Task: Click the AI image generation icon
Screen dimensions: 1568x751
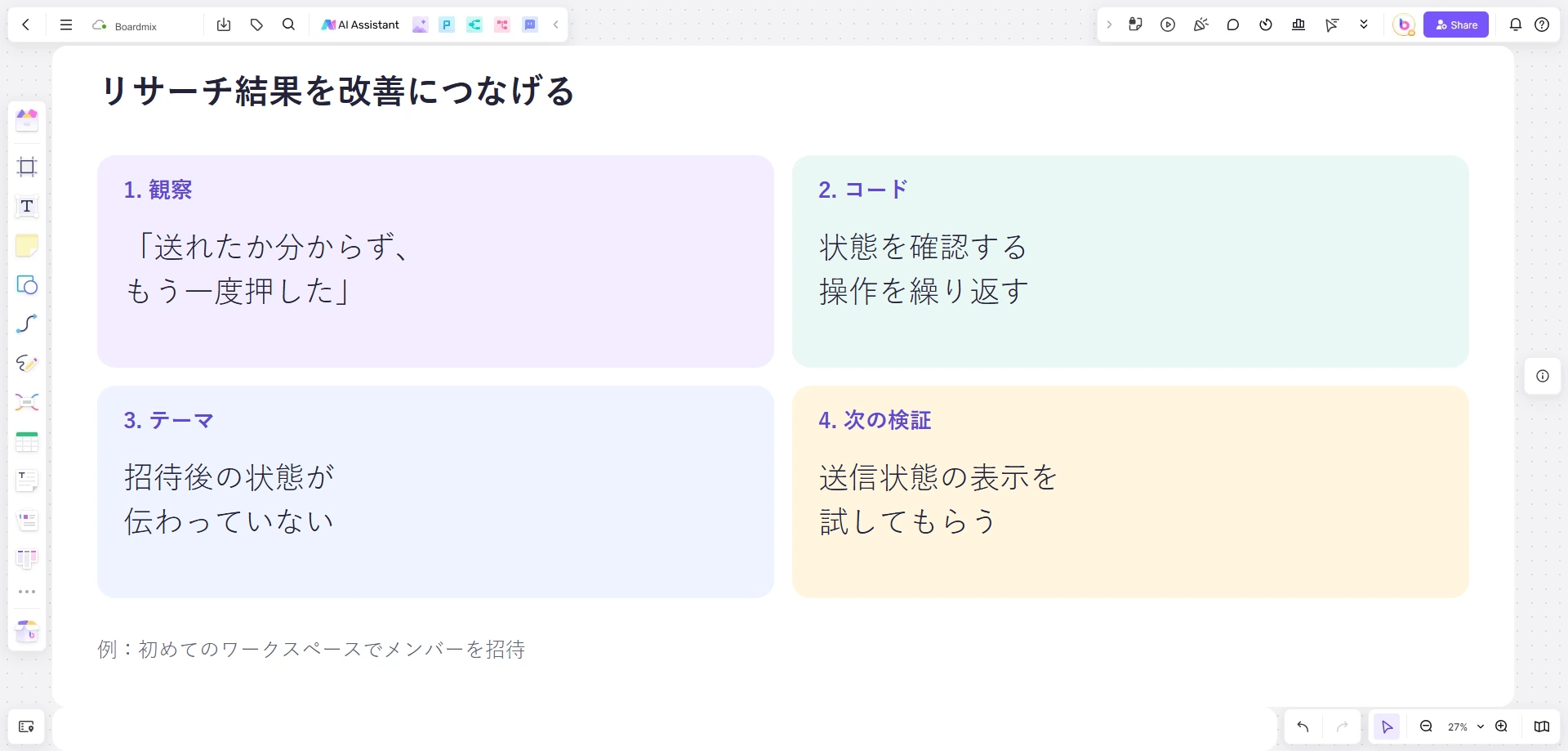Action: coord(420,25)
